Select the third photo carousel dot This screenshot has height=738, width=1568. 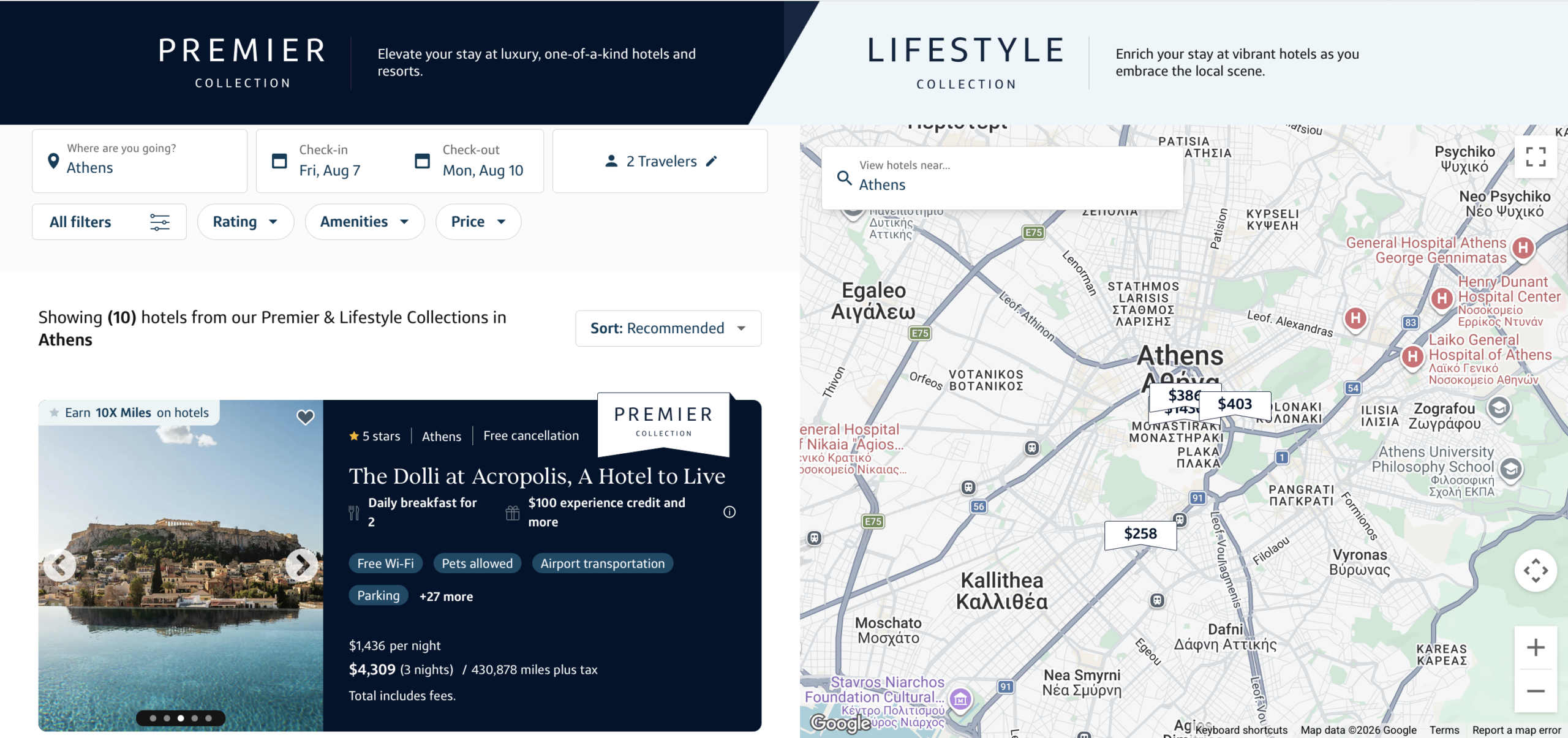tap(181, 718)
